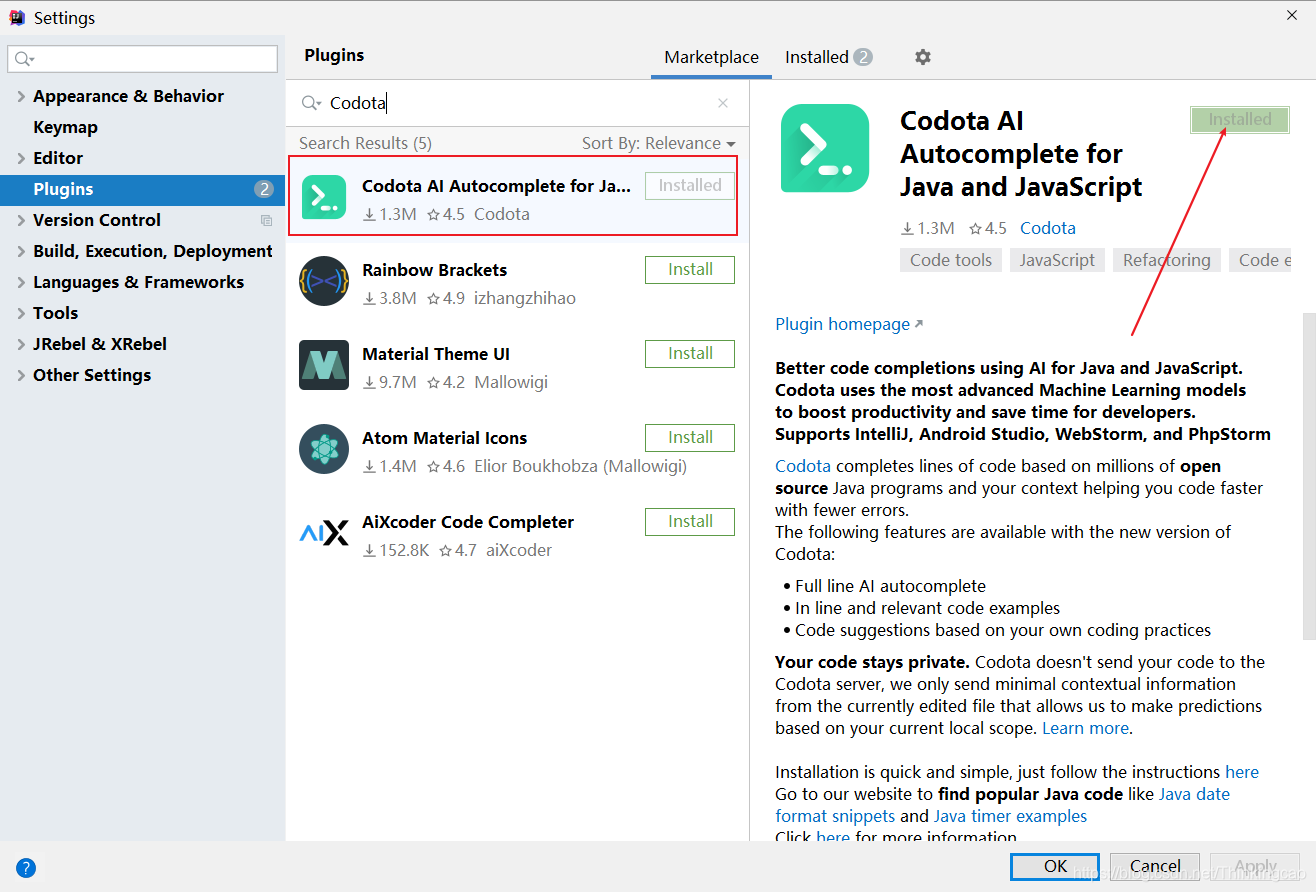Select Plugins in settings tree
1316x892 pixels.
click(x=142, y=189)
